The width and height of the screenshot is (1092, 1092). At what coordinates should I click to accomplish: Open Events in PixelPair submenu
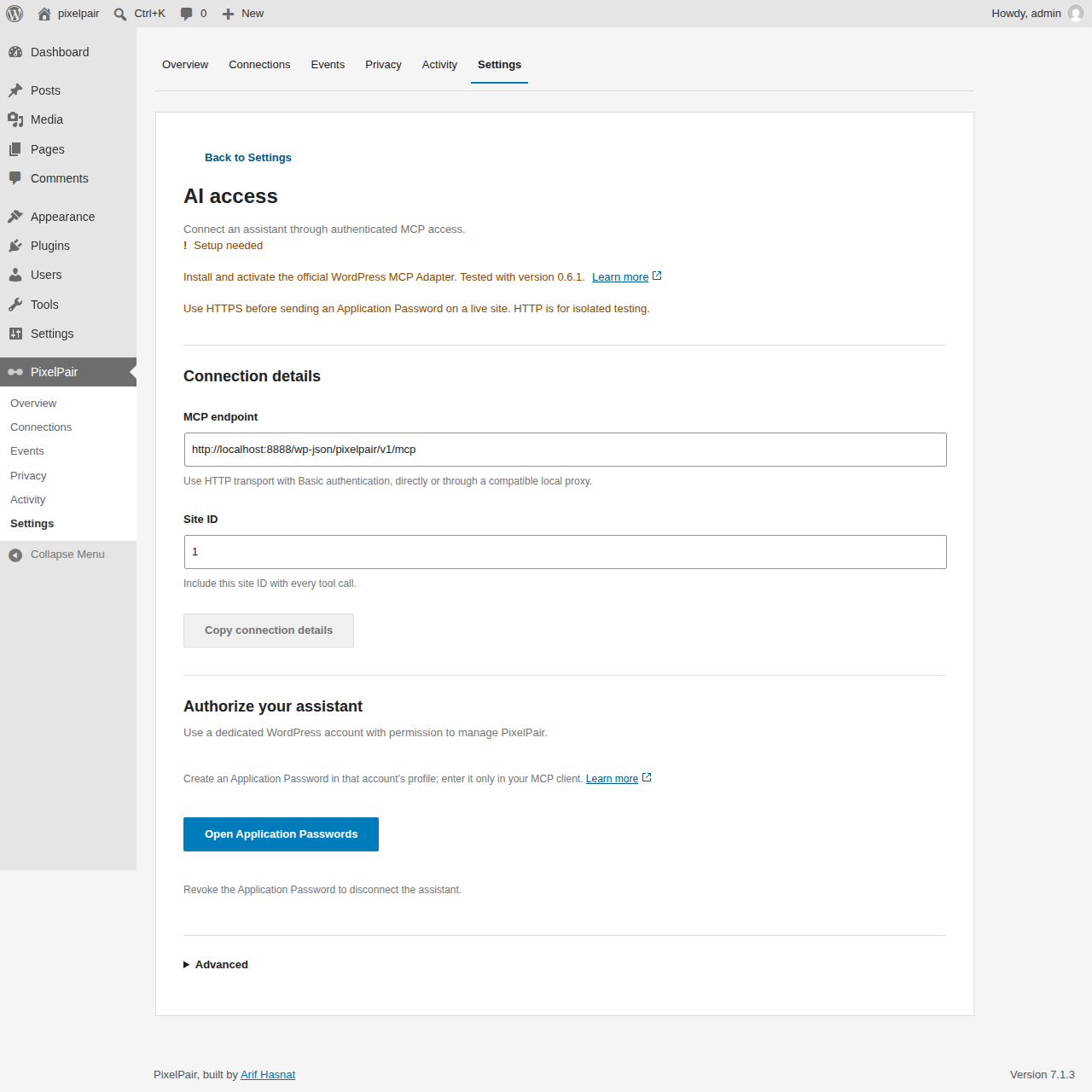coord(27,451)
